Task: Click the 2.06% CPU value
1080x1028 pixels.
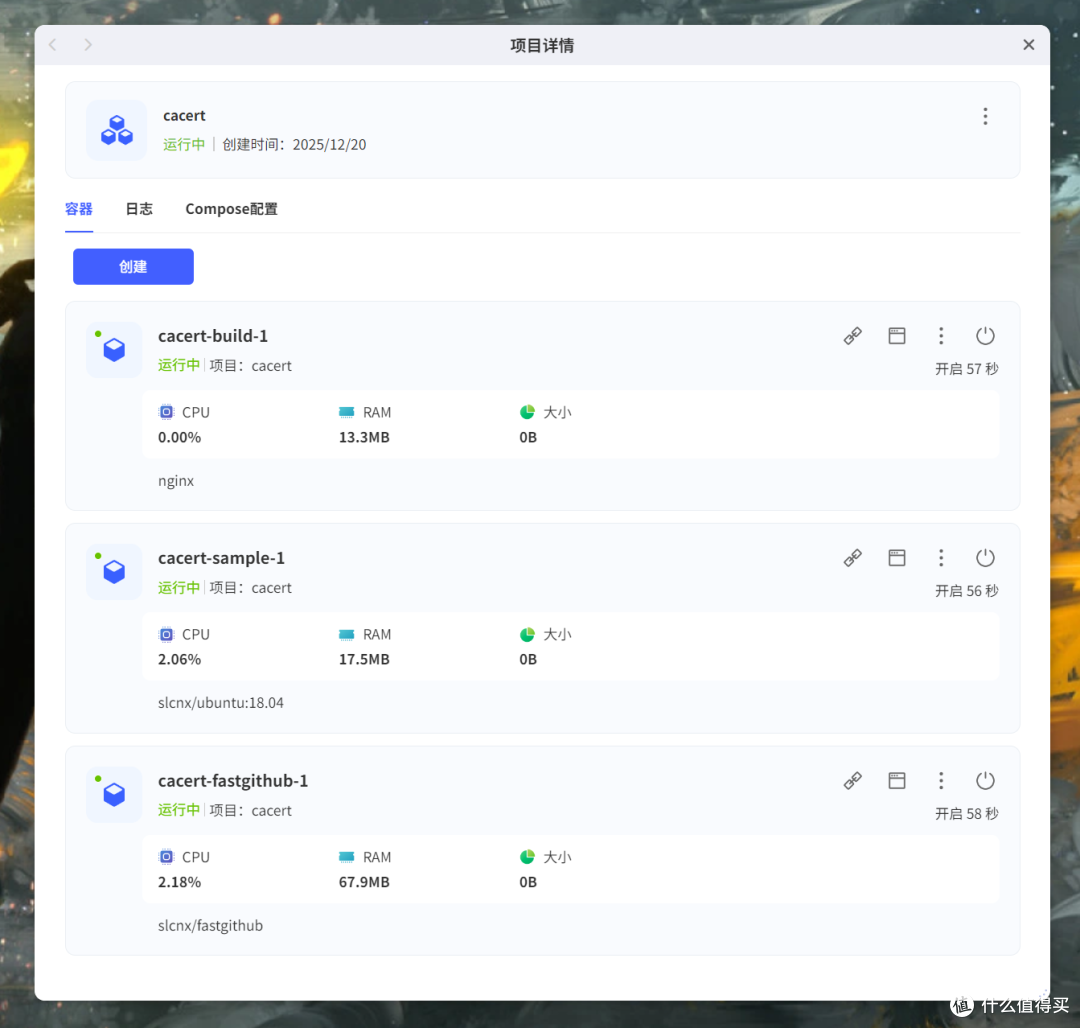Action: [x=180, y=659]
